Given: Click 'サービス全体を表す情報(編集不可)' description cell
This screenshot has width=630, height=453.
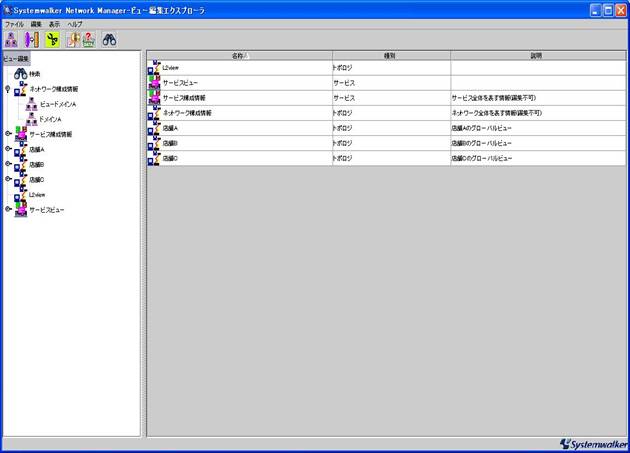Looking at the screenshot, I should click(x=538, y=98).
